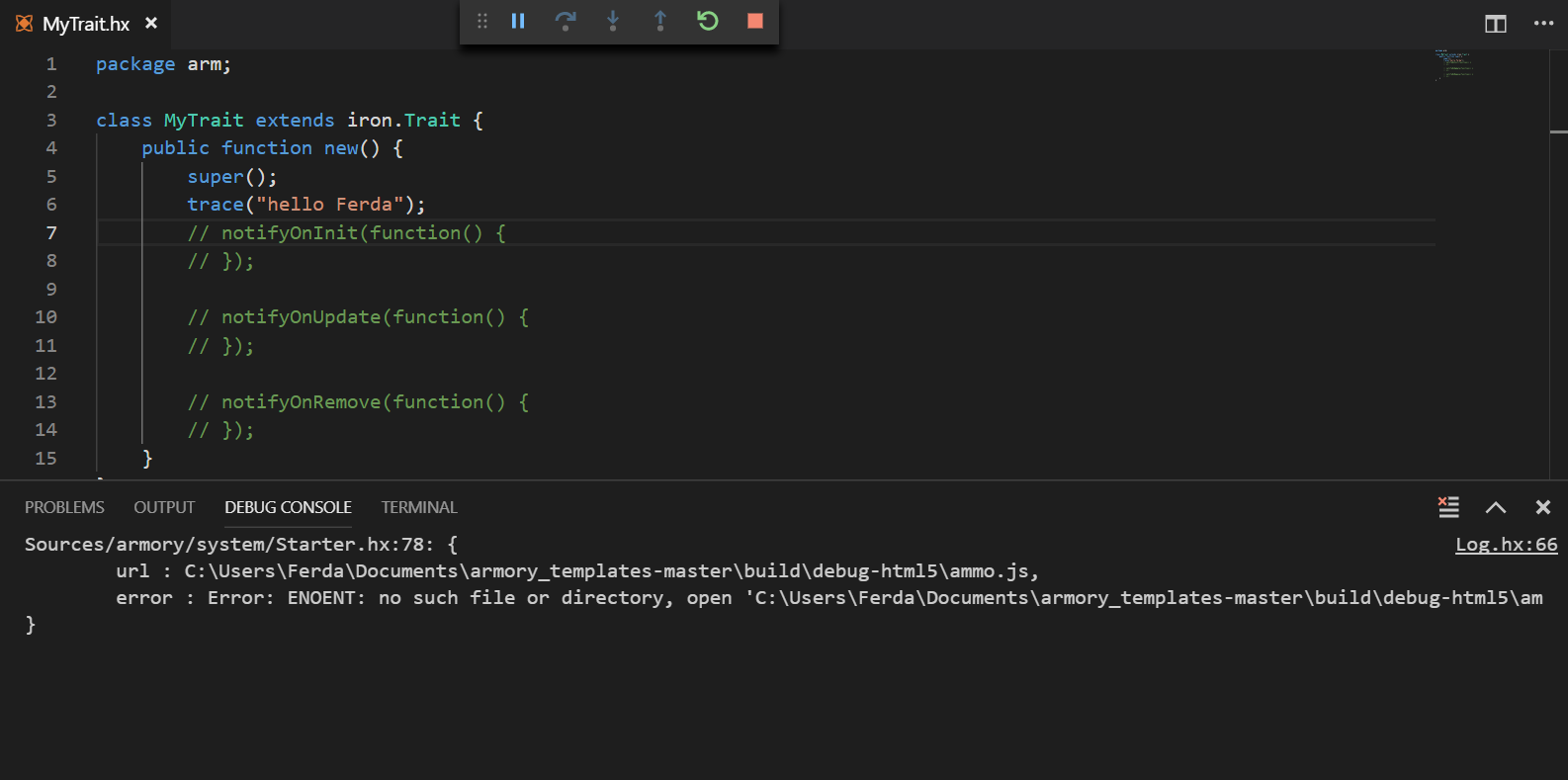The image size is (1568, 780).
Task: Click the 'url :' console output line
Action: [x=577, y=571]
